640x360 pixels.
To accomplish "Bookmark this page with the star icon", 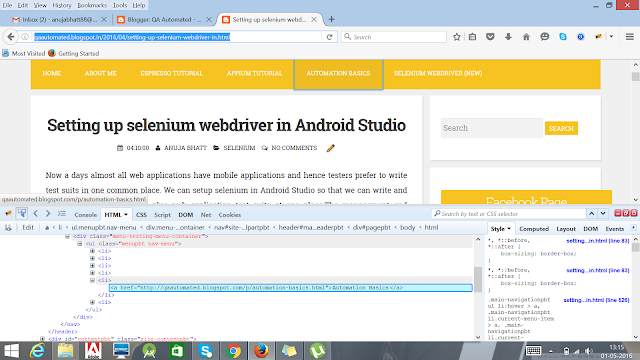I will (457, 37).
